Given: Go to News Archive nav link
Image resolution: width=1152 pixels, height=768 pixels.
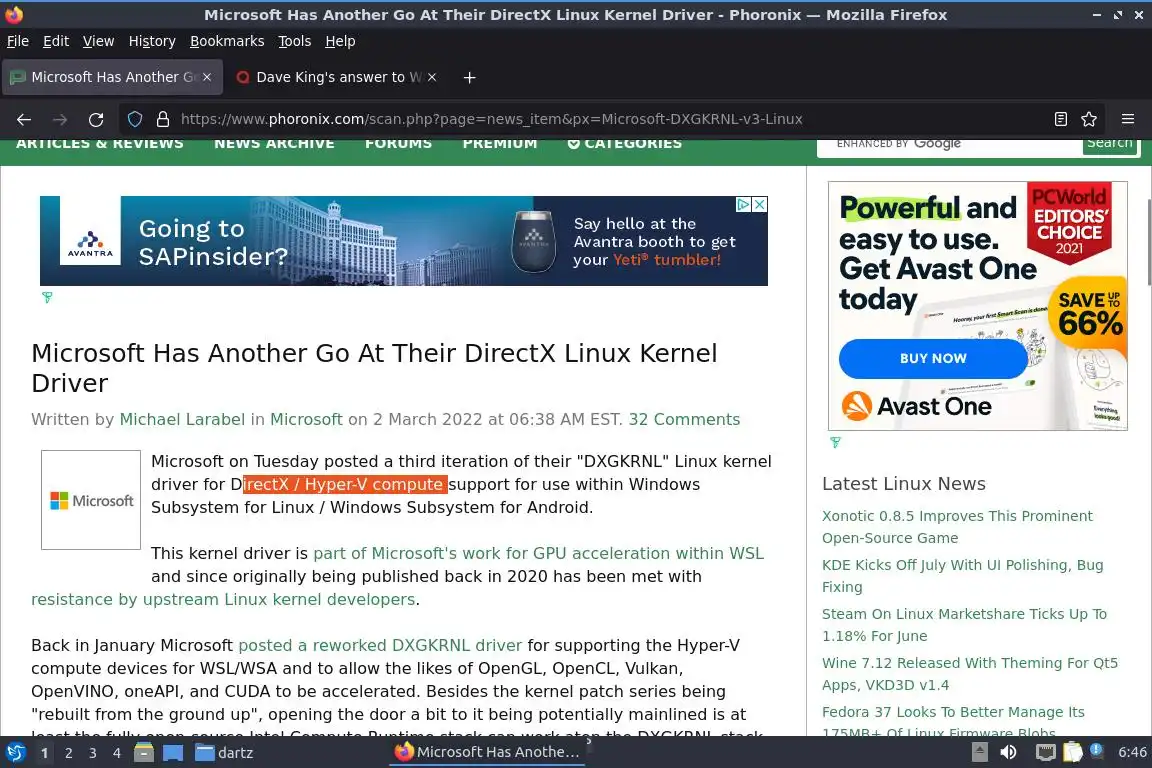Looking at the screenshot, I should click(274, 144).
